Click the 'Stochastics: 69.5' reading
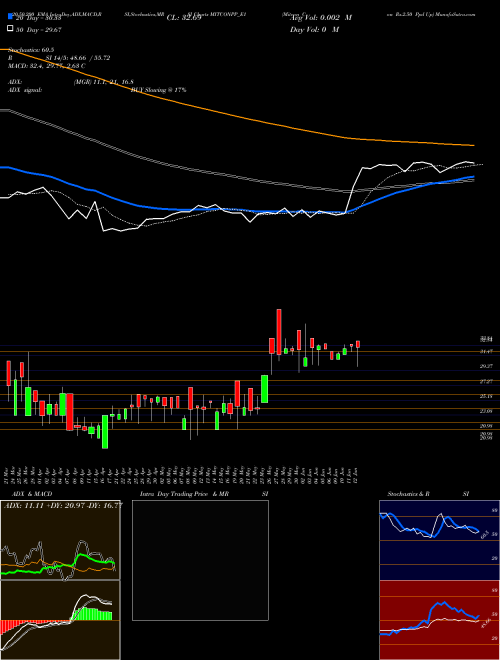Screen dimensions: 500x660 31,50
